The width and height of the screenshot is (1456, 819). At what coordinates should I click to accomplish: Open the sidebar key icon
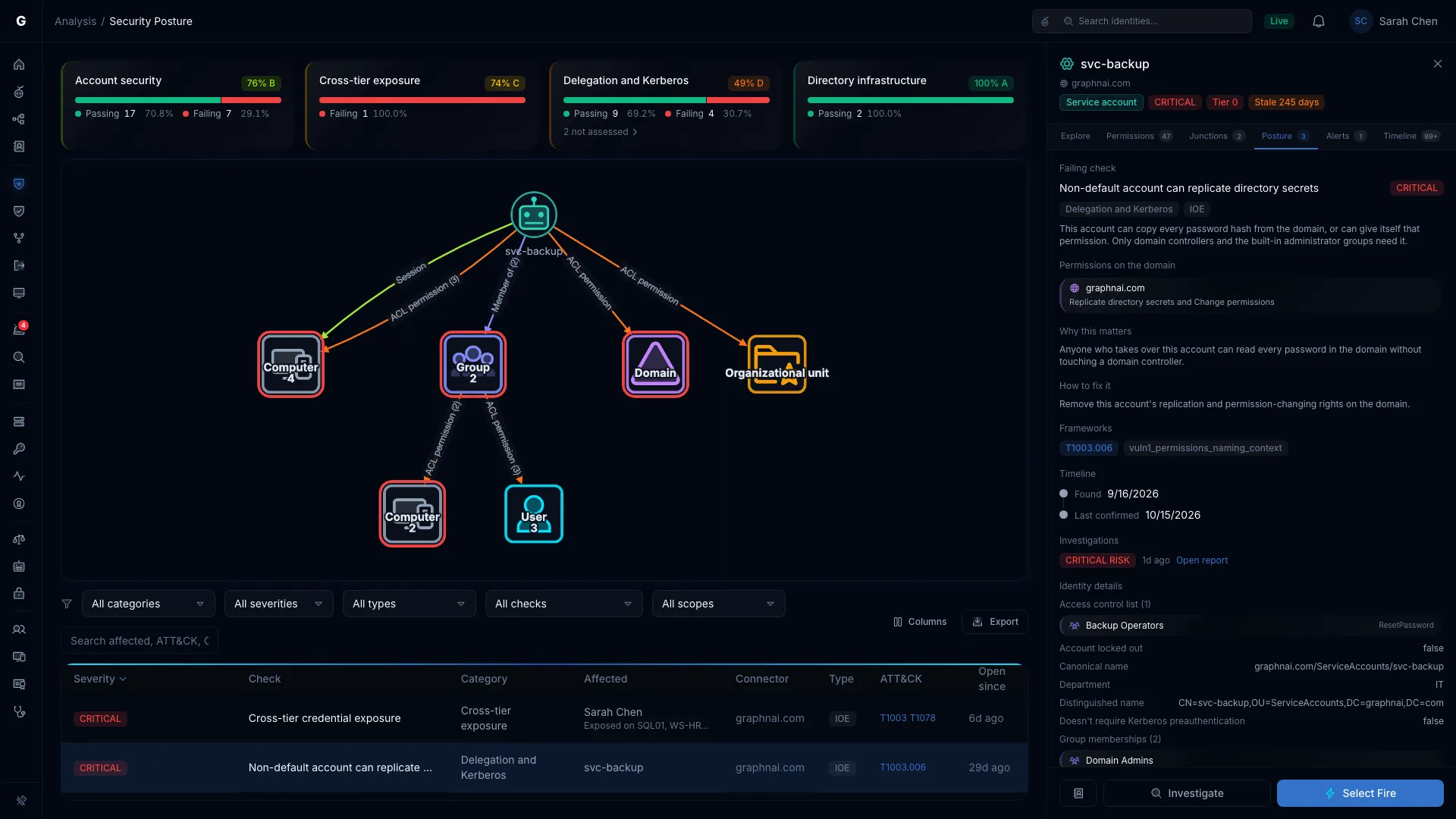point(19,449)
